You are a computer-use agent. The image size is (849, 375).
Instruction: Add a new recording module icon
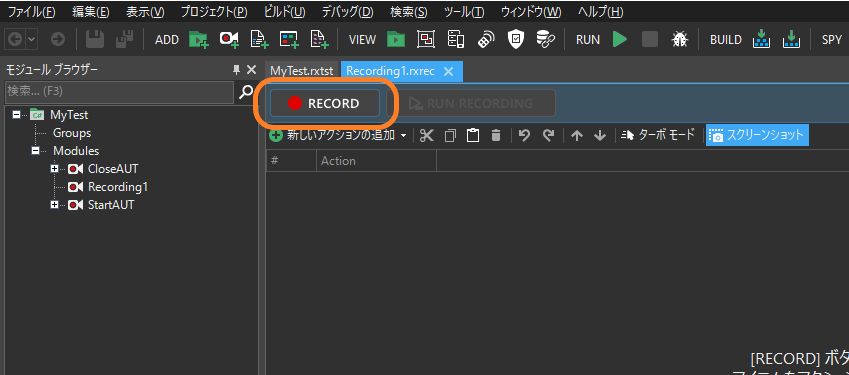[229, 39]
